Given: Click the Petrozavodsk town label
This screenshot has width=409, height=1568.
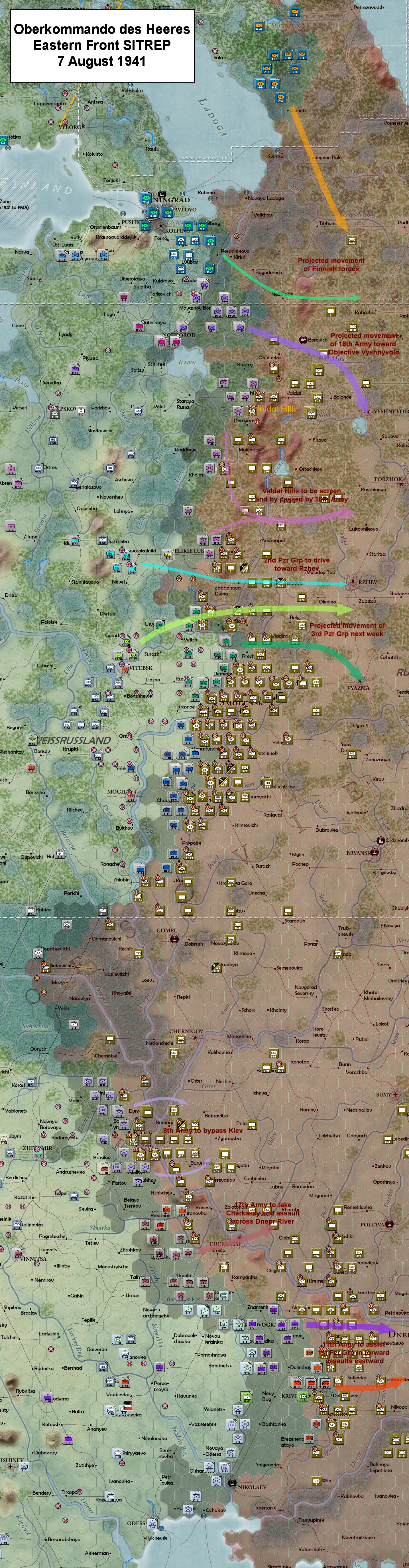Looking at the screenshot, I should (x=368, y=7).
